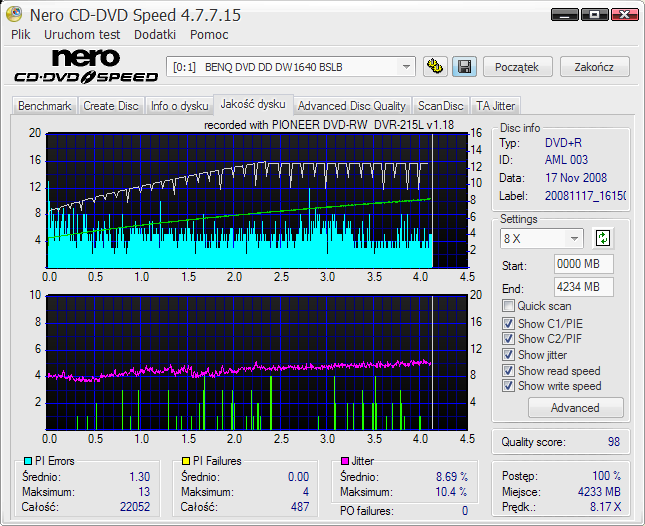This screenshot has height=526, width=645.
Task: Toggle the Quick scan checkbox
Action: click(508, 306)
